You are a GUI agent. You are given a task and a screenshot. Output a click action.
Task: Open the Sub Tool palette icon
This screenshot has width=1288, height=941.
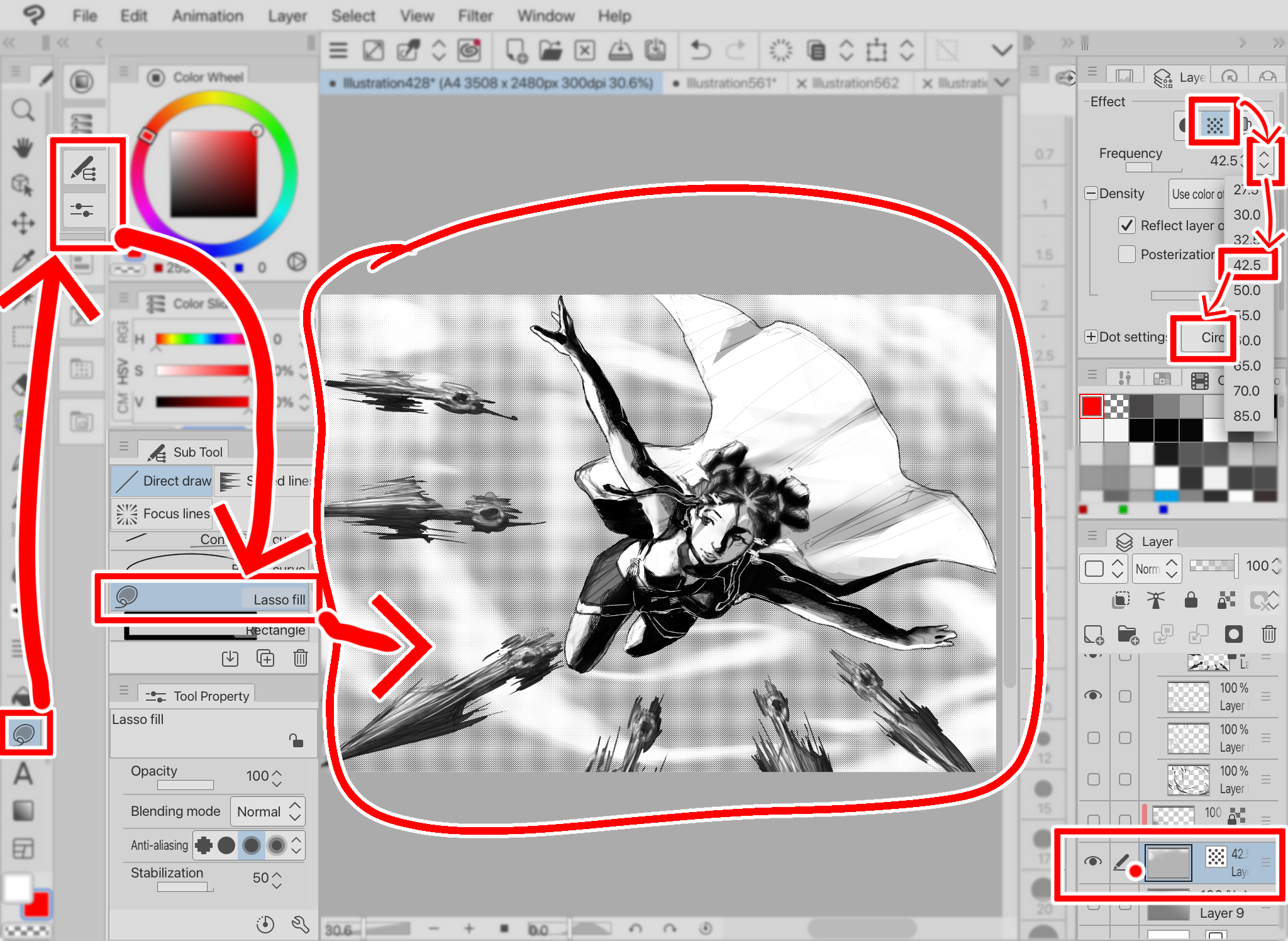[x=83, y=169]
